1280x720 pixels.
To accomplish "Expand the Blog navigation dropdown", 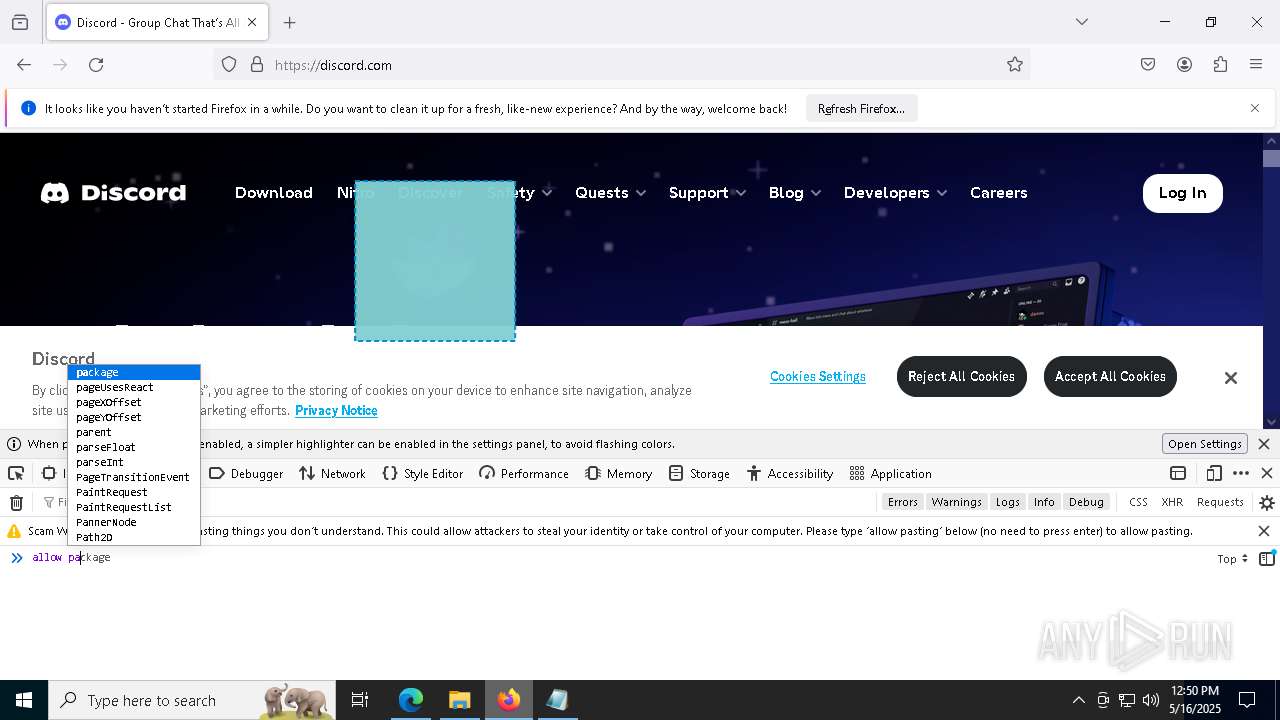I will 794,193.
